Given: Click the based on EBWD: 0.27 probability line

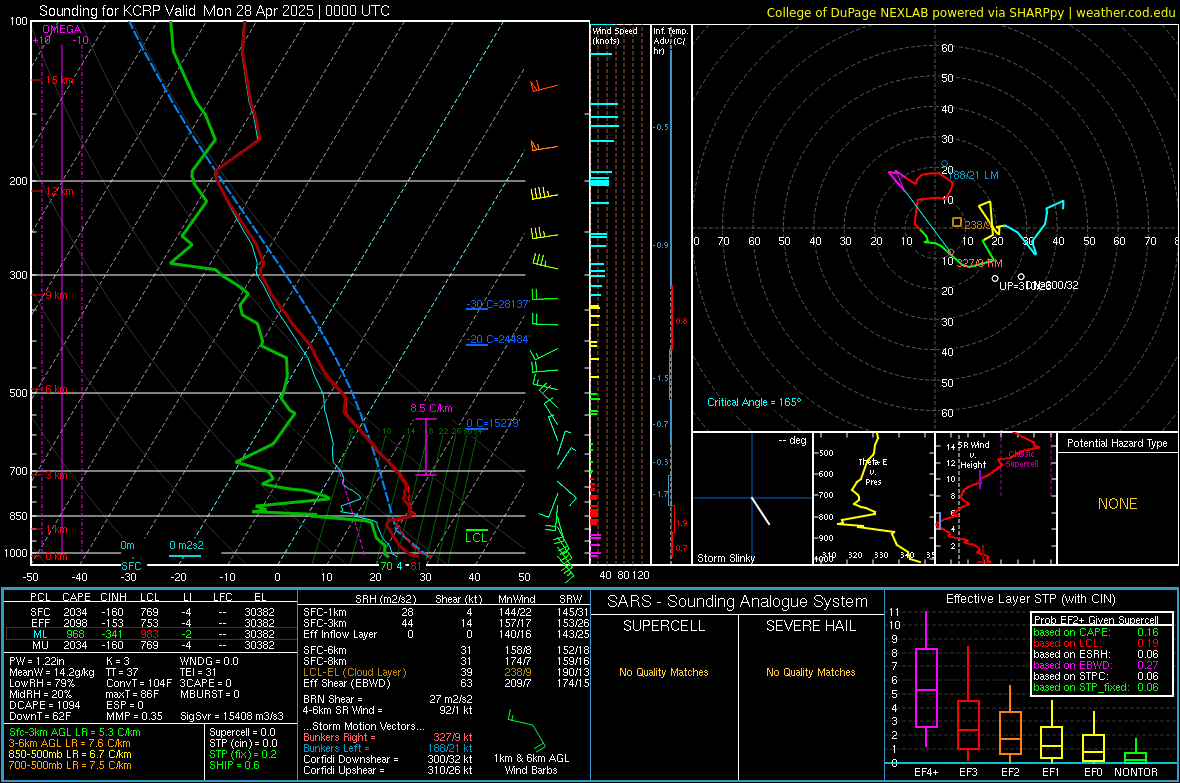Looking at the screenshot, I should tap(1096, 665).
